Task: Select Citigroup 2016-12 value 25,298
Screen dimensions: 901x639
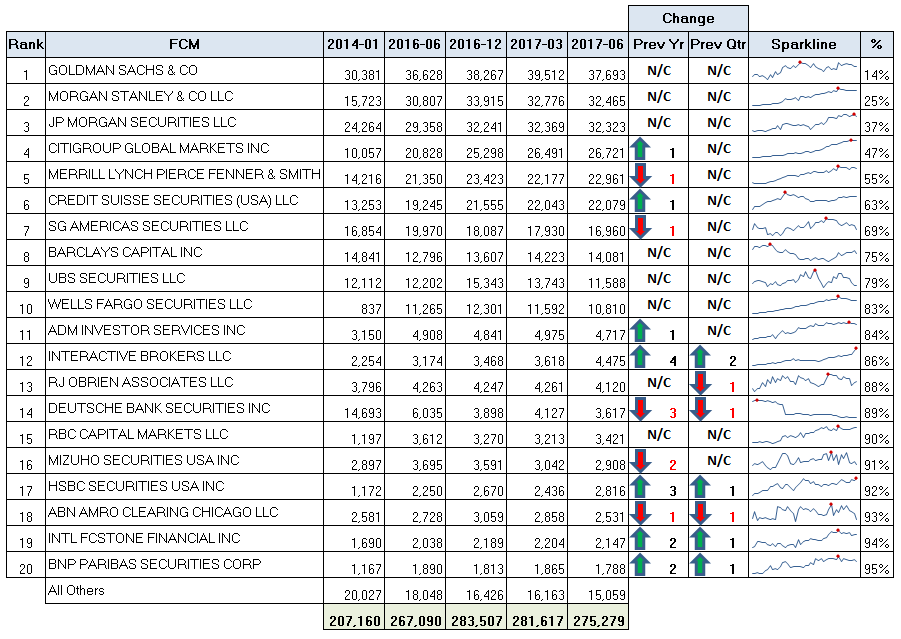Action: [x=476, y=149]
